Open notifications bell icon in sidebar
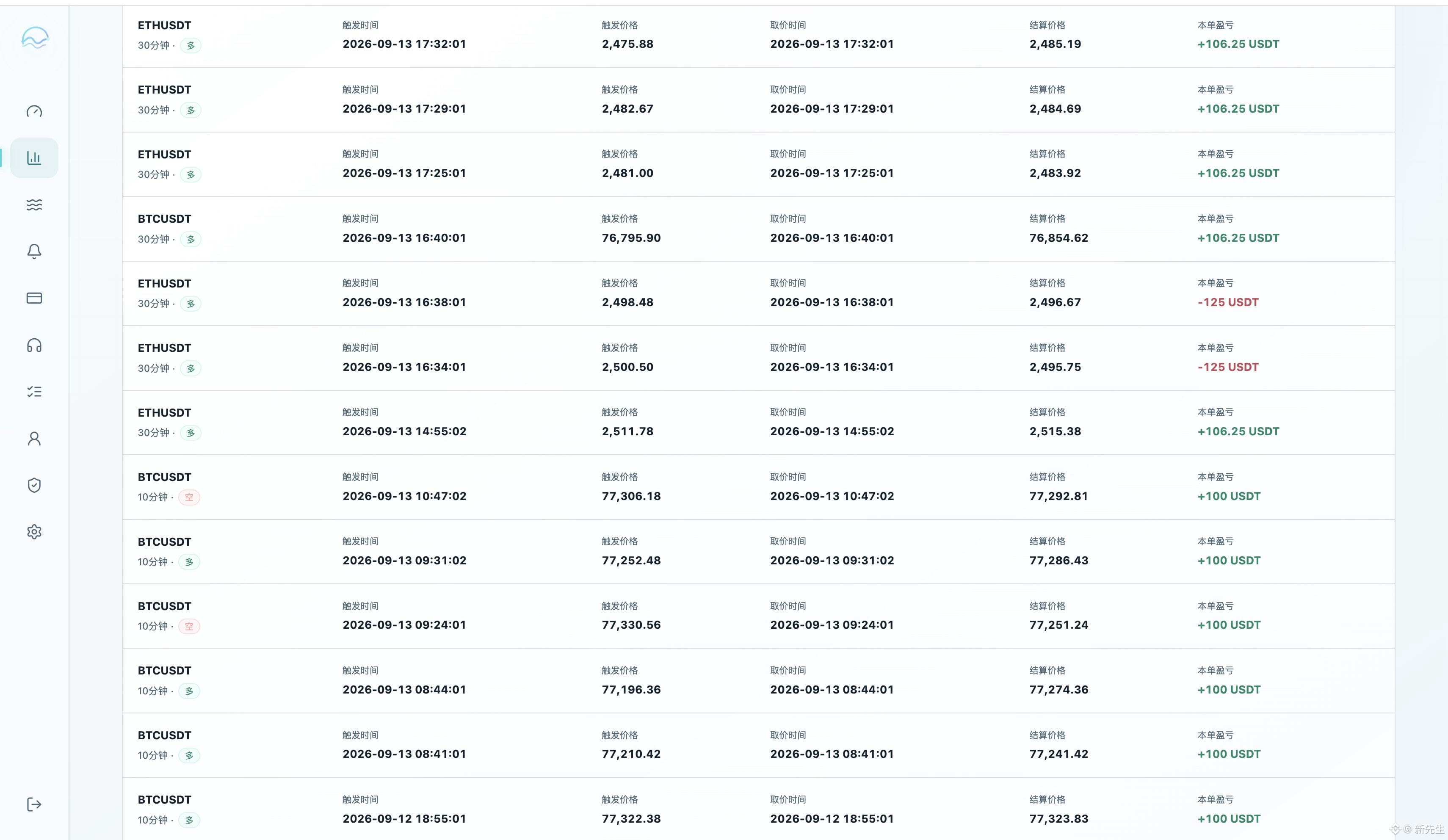The width and height of the screenshot is (1448, 840). [x=34, y=251]
